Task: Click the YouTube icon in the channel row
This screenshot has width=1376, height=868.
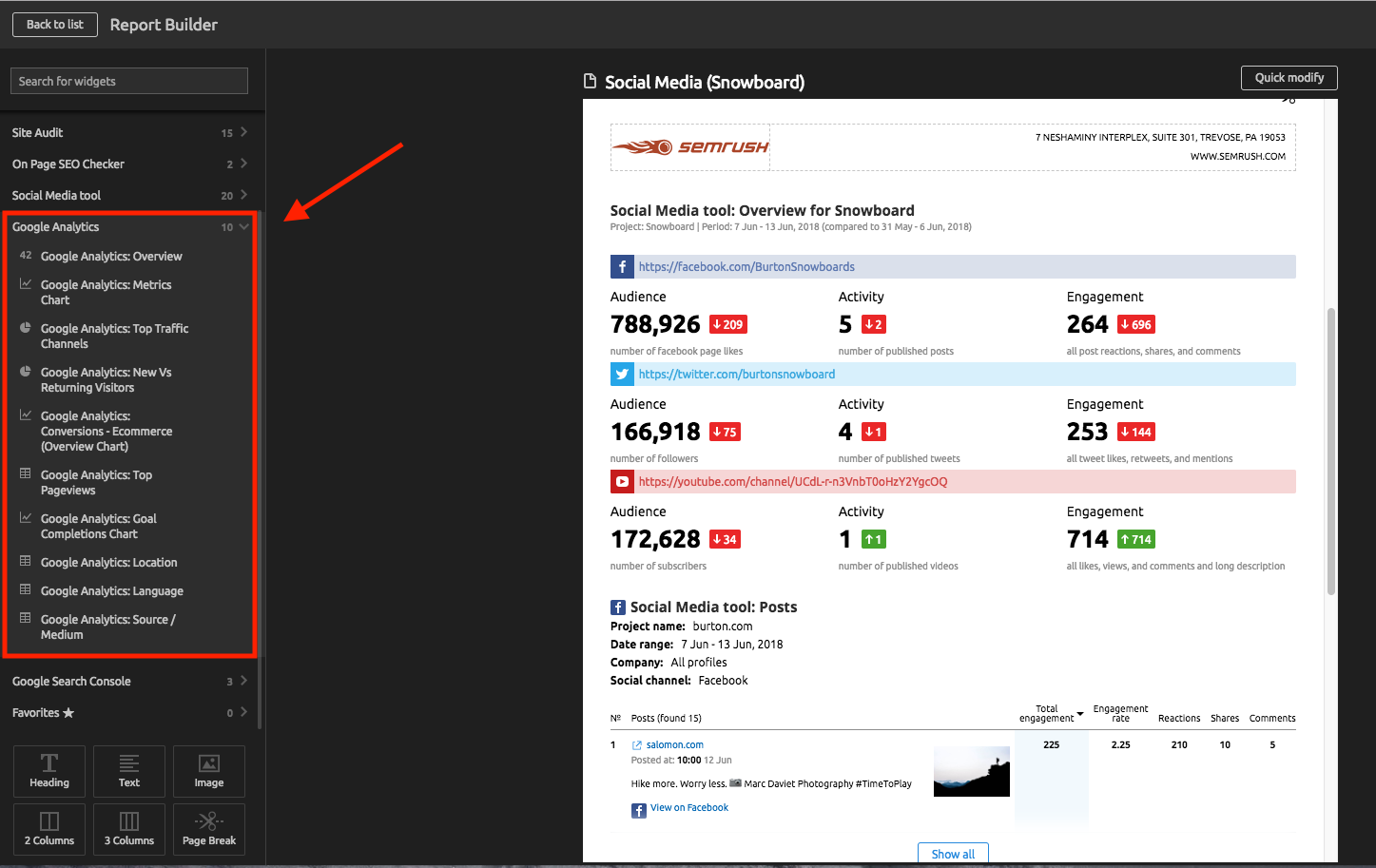Action: (622, 482)
